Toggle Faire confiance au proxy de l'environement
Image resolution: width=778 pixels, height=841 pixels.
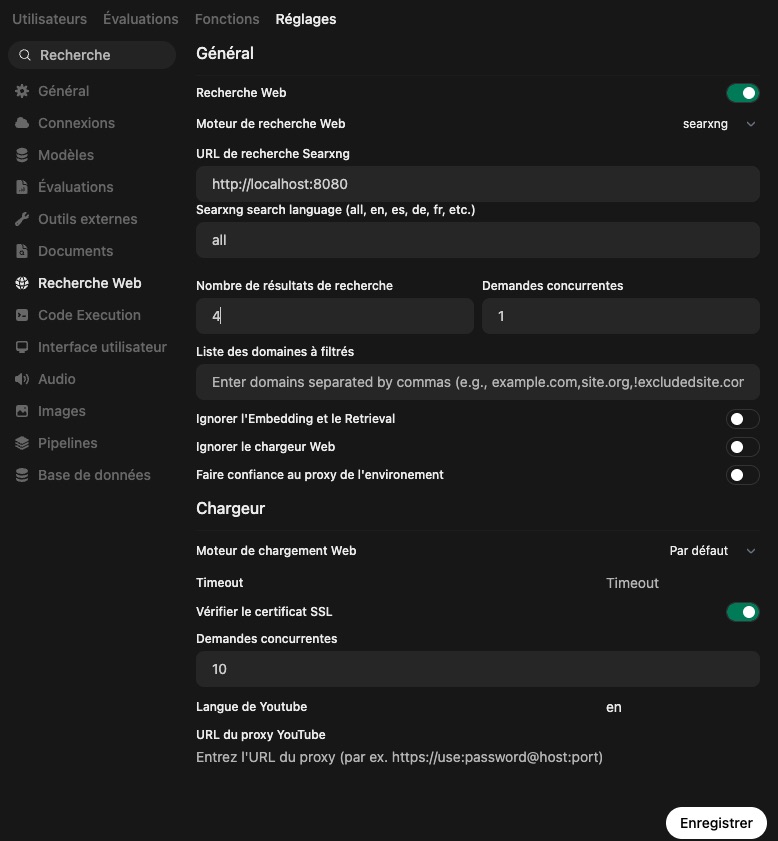[742, 475]
